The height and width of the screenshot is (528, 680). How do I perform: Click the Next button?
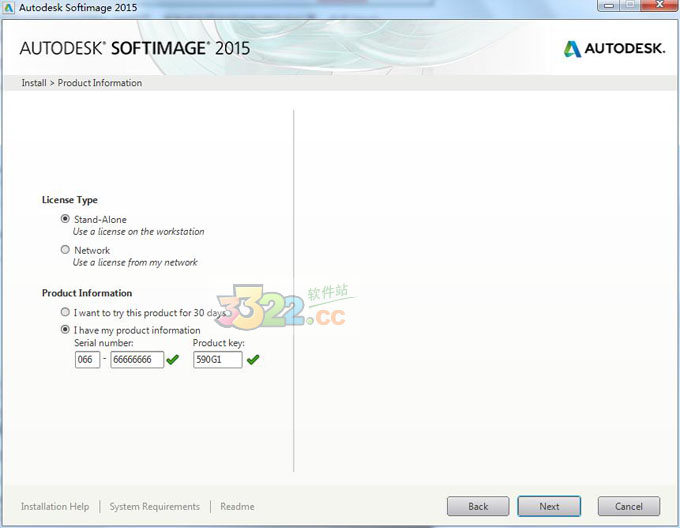(549, 506)
